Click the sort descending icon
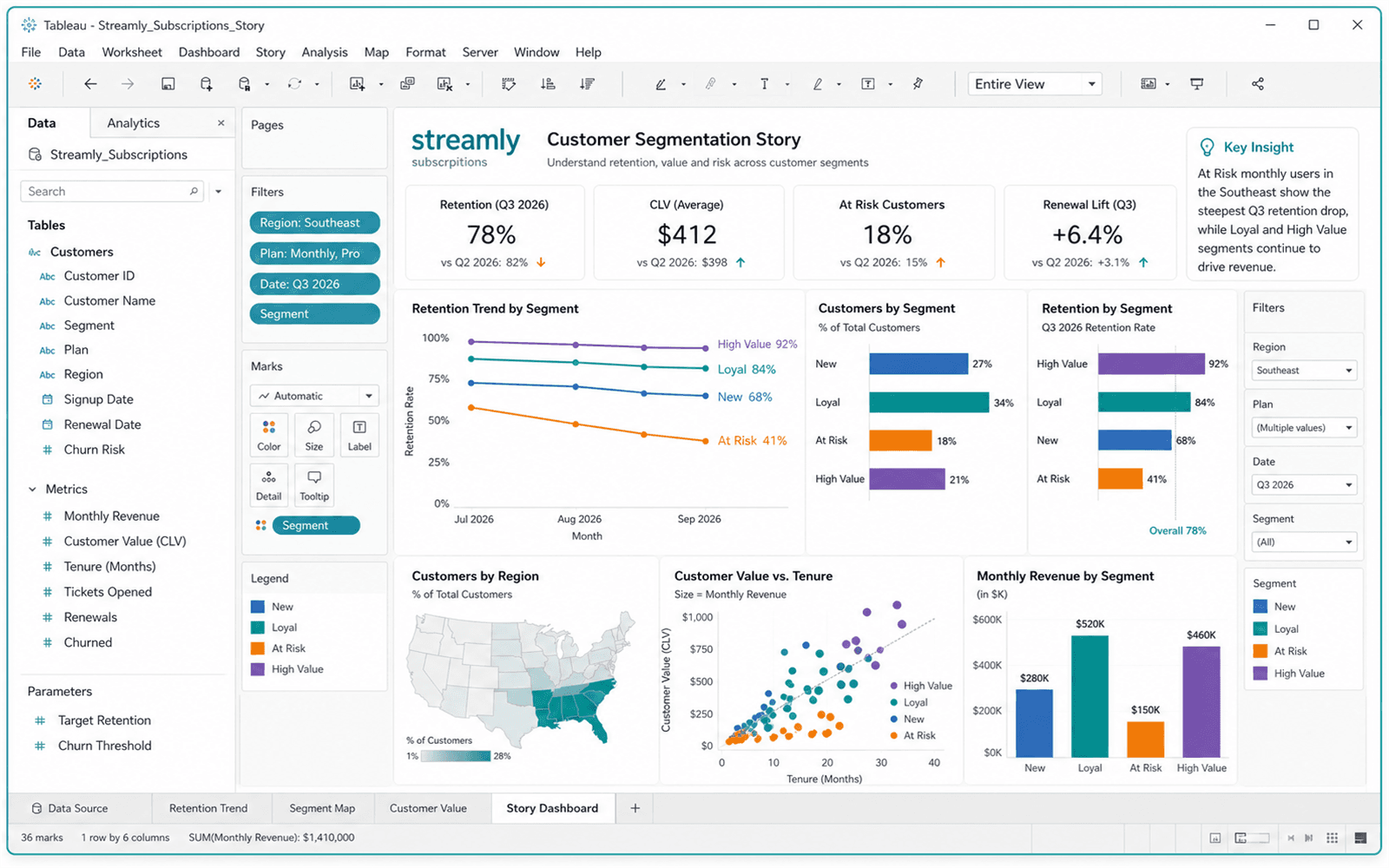 (x=588, y=84)
